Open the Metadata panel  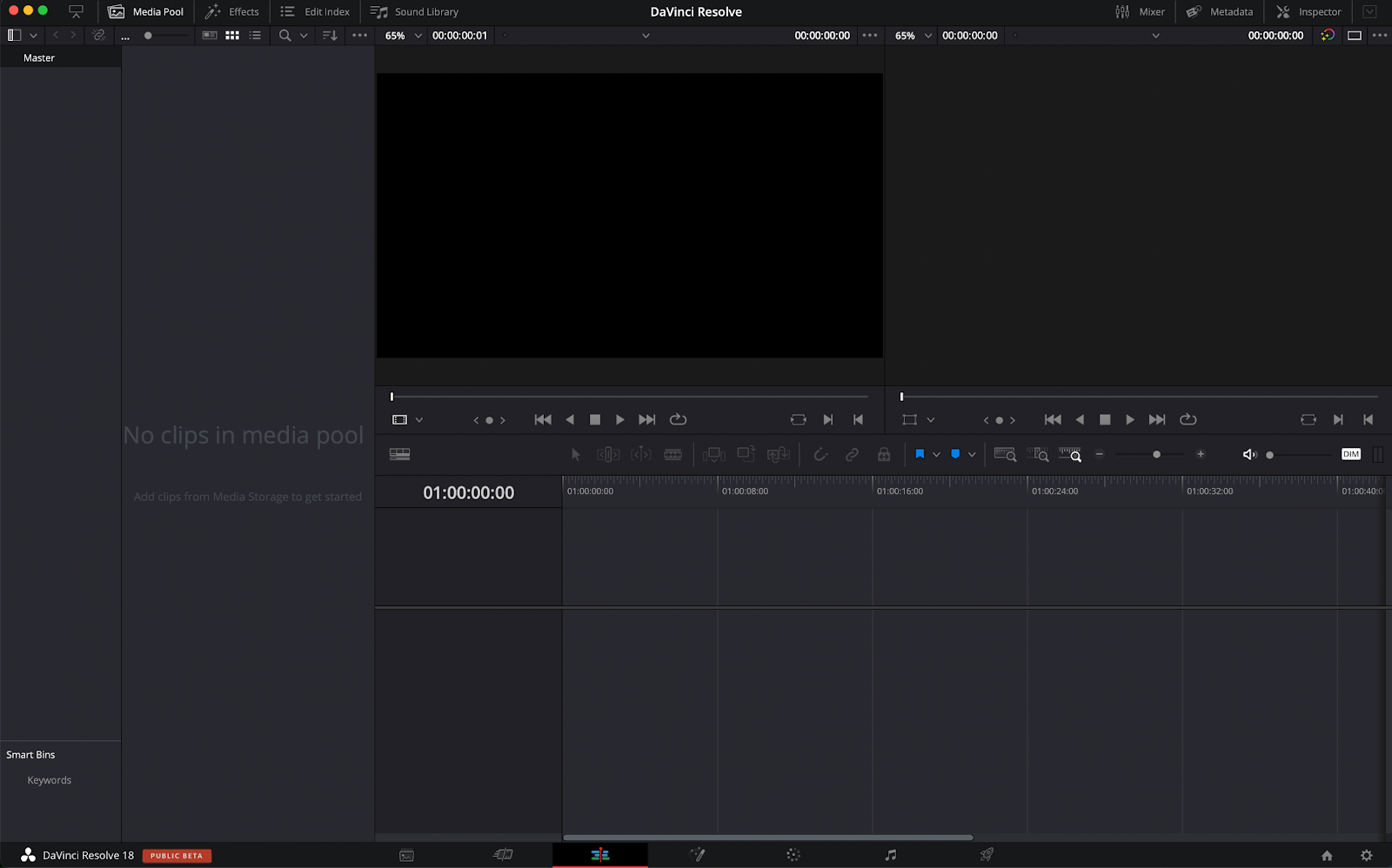coord(1220,12)
